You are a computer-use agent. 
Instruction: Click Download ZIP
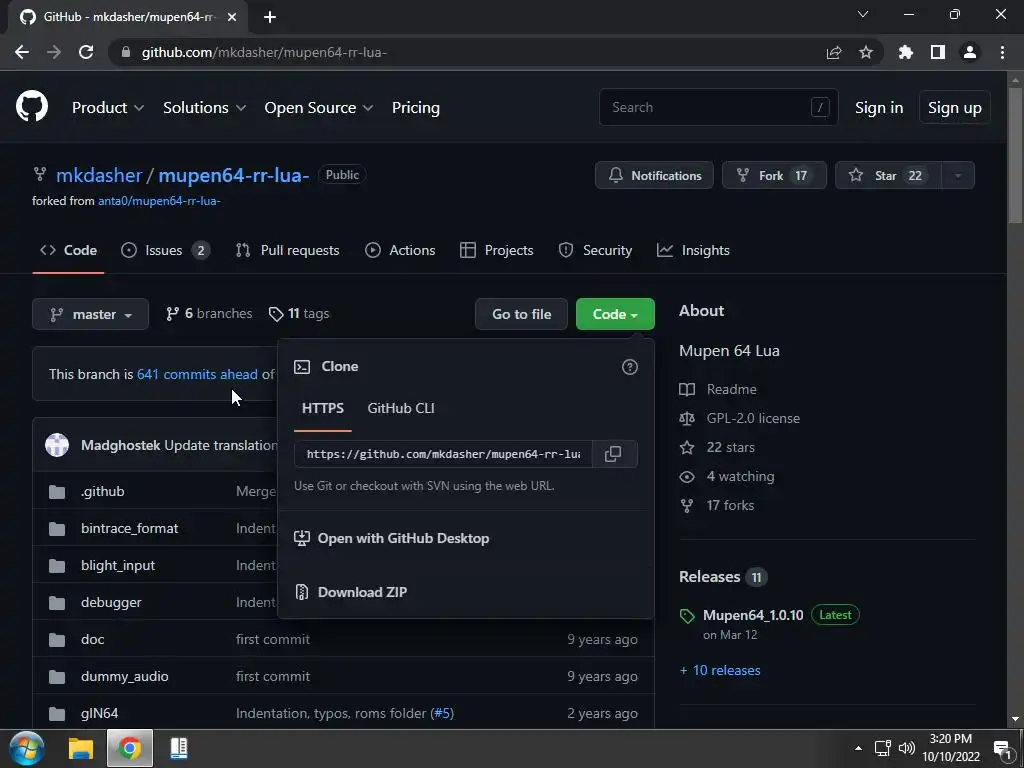pos(362,592)
